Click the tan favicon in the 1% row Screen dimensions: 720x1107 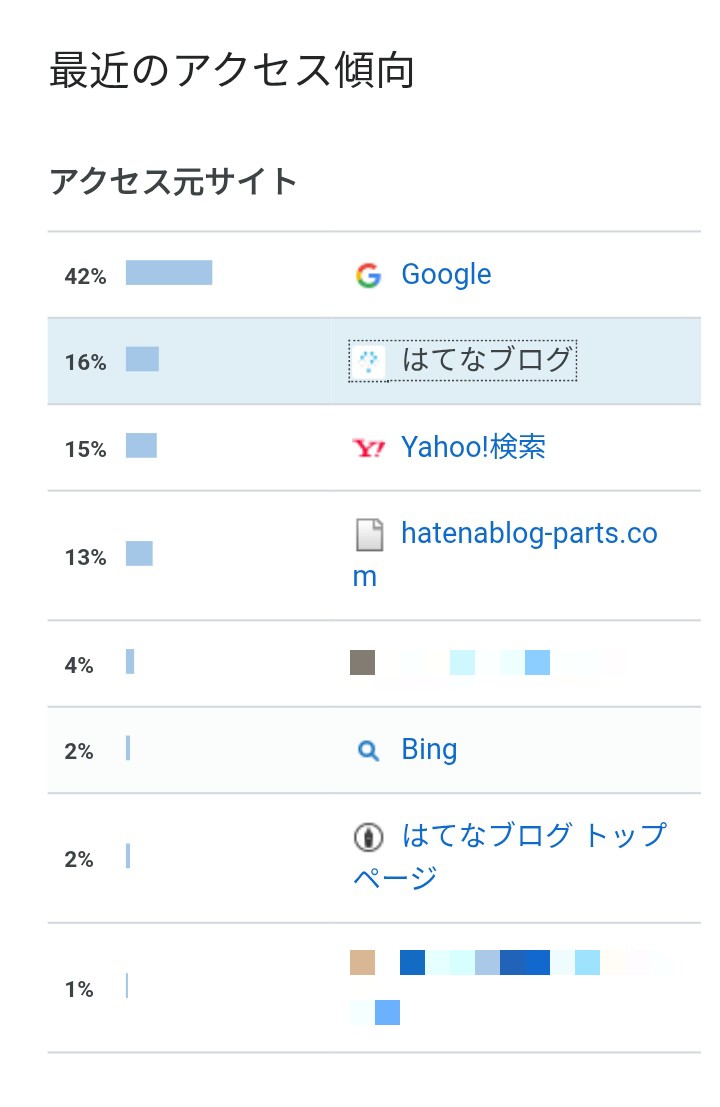coord(363,962)
